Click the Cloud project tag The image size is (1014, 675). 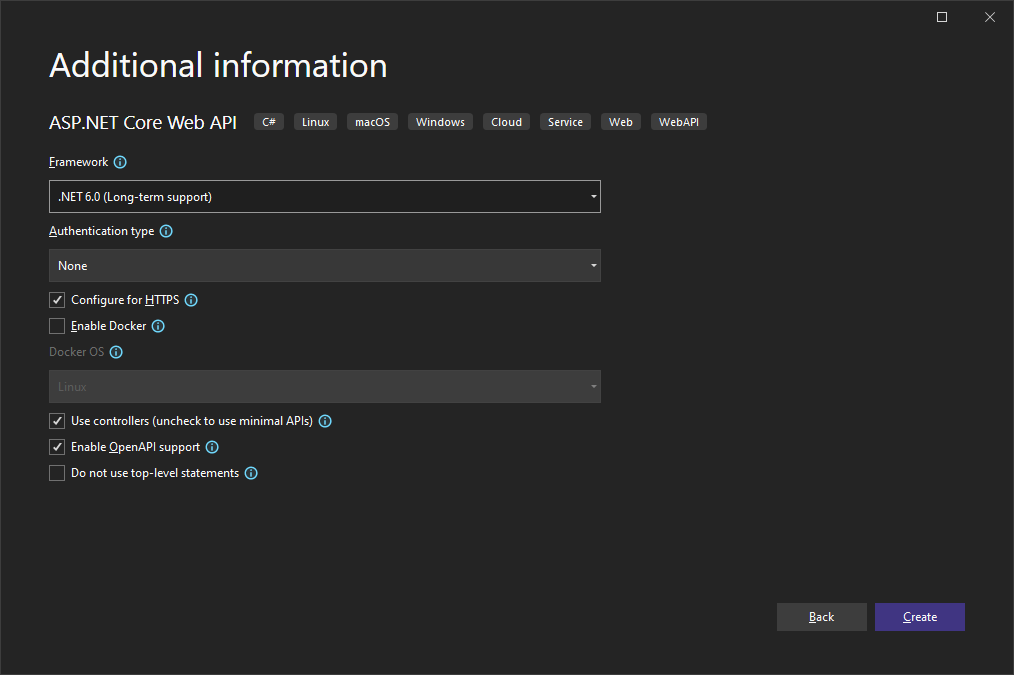pyautogui.click(x=506, y=121)
